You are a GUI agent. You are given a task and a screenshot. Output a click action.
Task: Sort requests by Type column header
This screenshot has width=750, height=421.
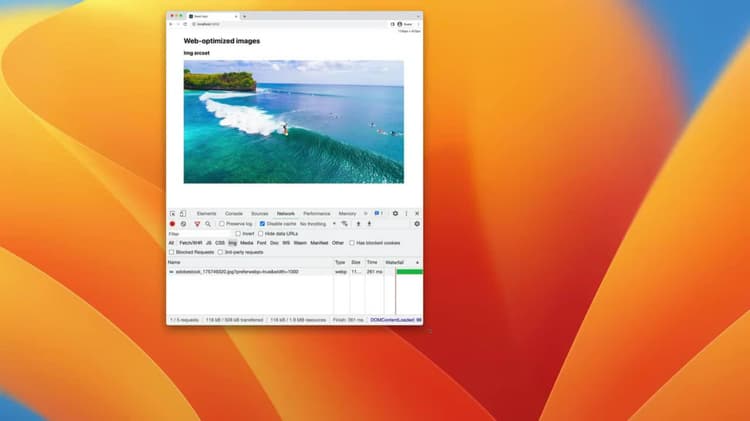click(x=341, y=263)
